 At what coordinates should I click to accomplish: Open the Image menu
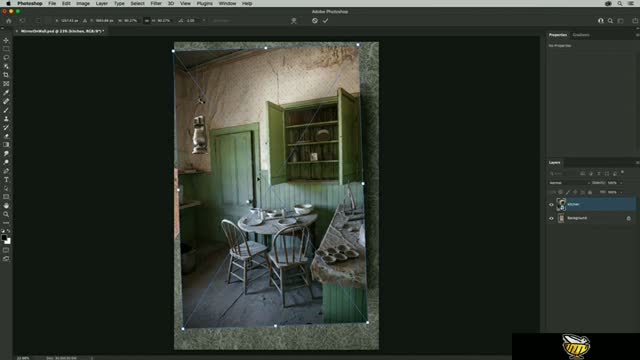83,3
